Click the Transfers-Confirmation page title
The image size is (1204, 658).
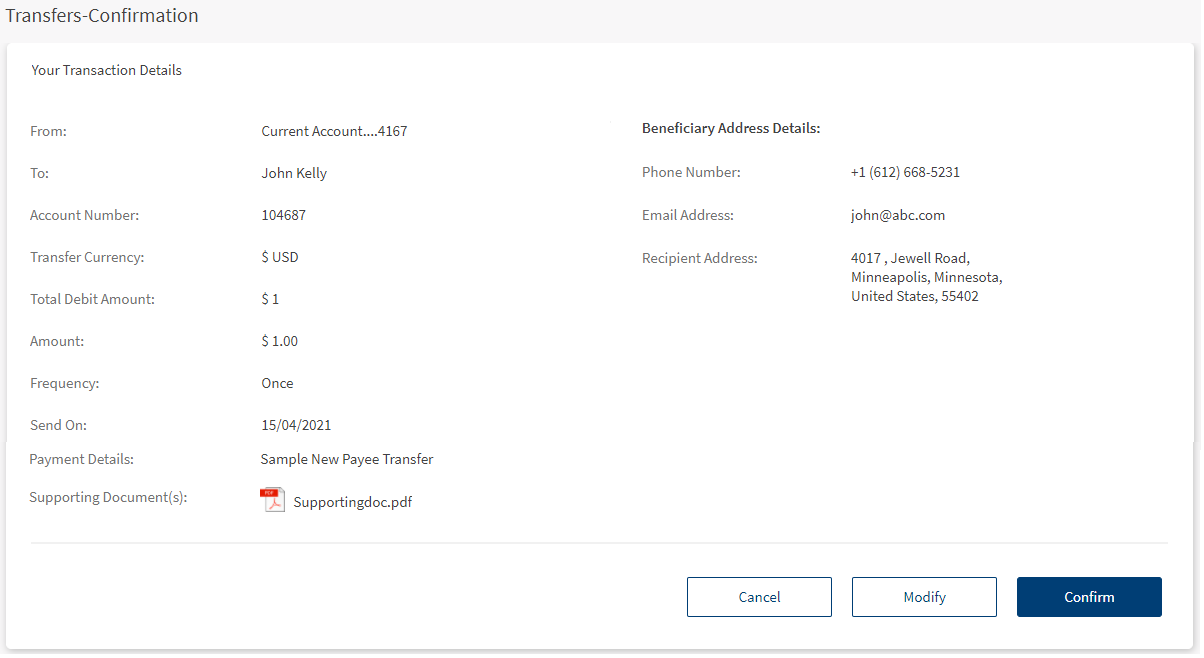(102, 16)
